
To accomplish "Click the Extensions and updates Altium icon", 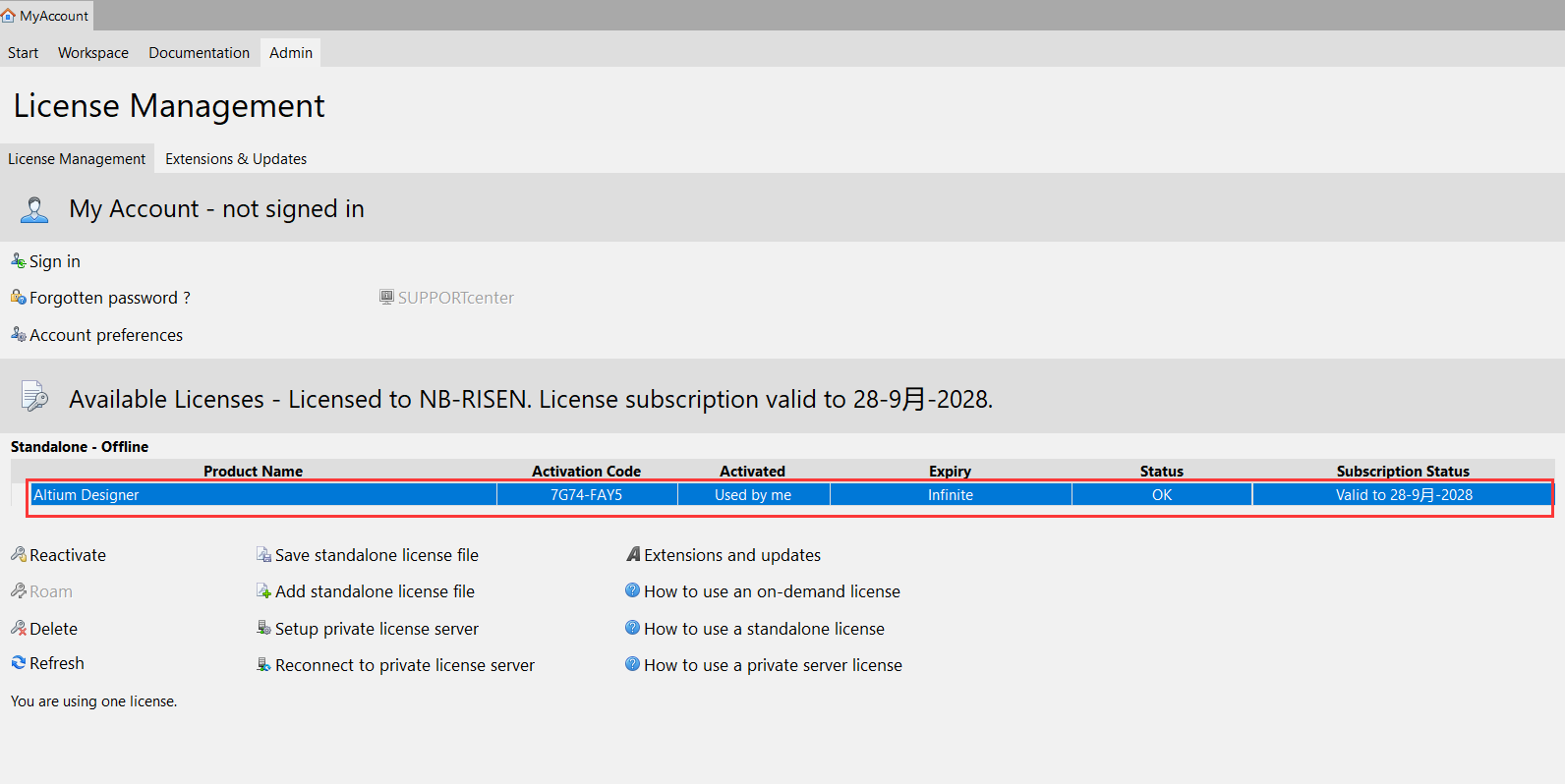I will click(633, 554).
